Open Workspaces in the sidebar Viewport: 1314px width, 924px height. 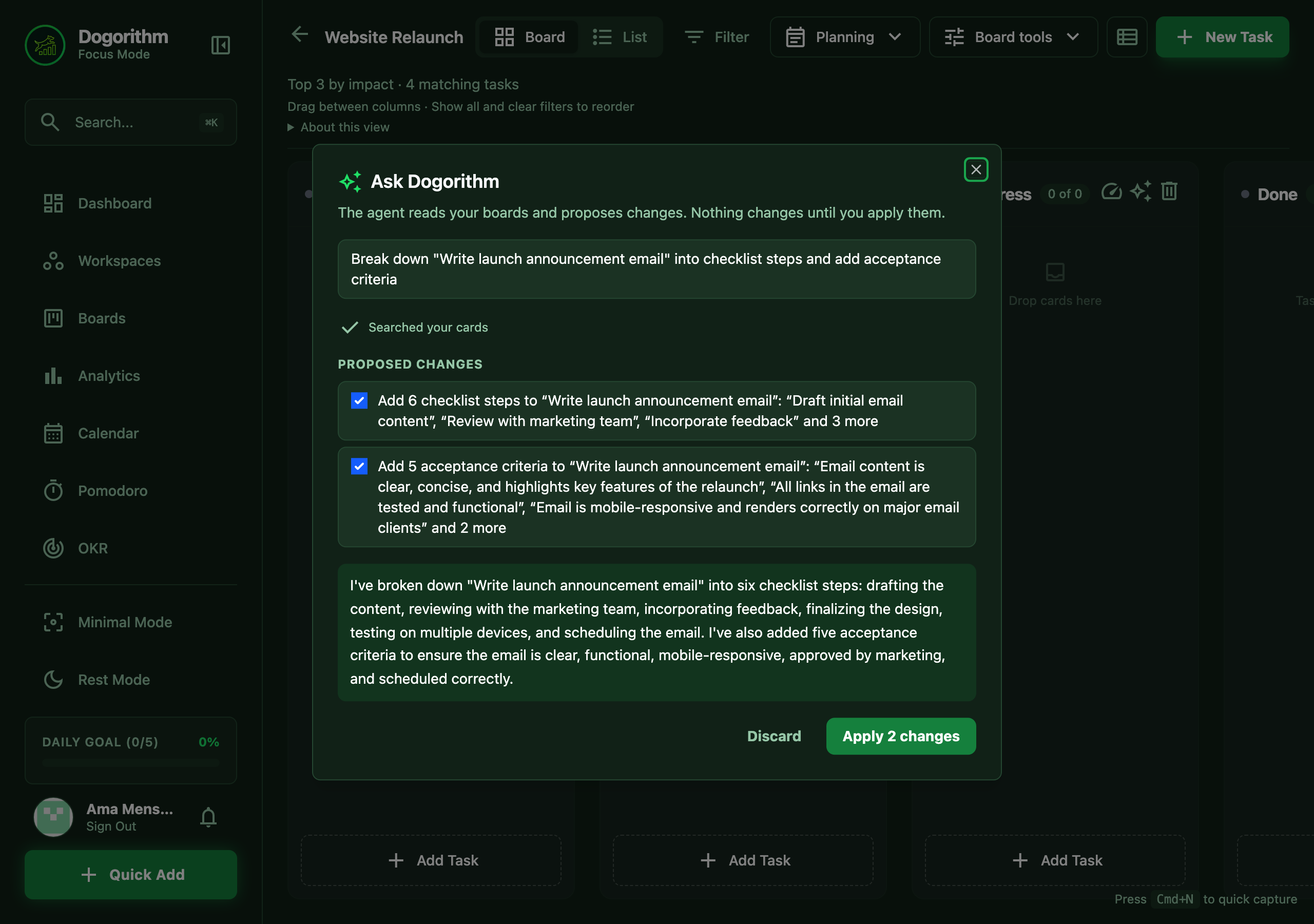tap(130, 261)
